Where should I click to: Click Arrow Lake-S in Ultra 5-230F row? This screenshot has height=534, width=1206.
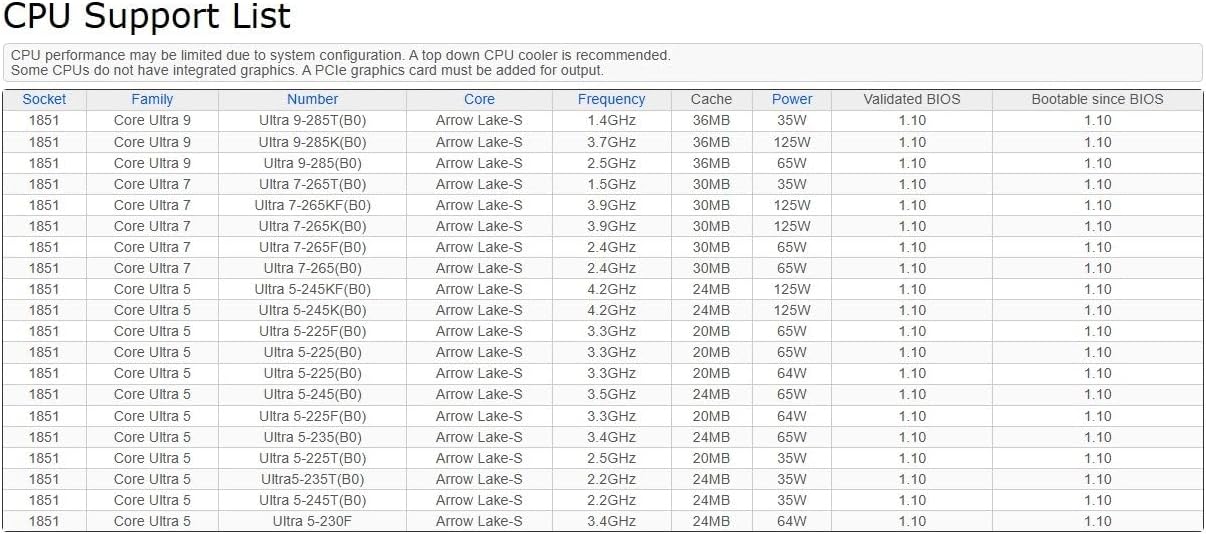(479, 521)
